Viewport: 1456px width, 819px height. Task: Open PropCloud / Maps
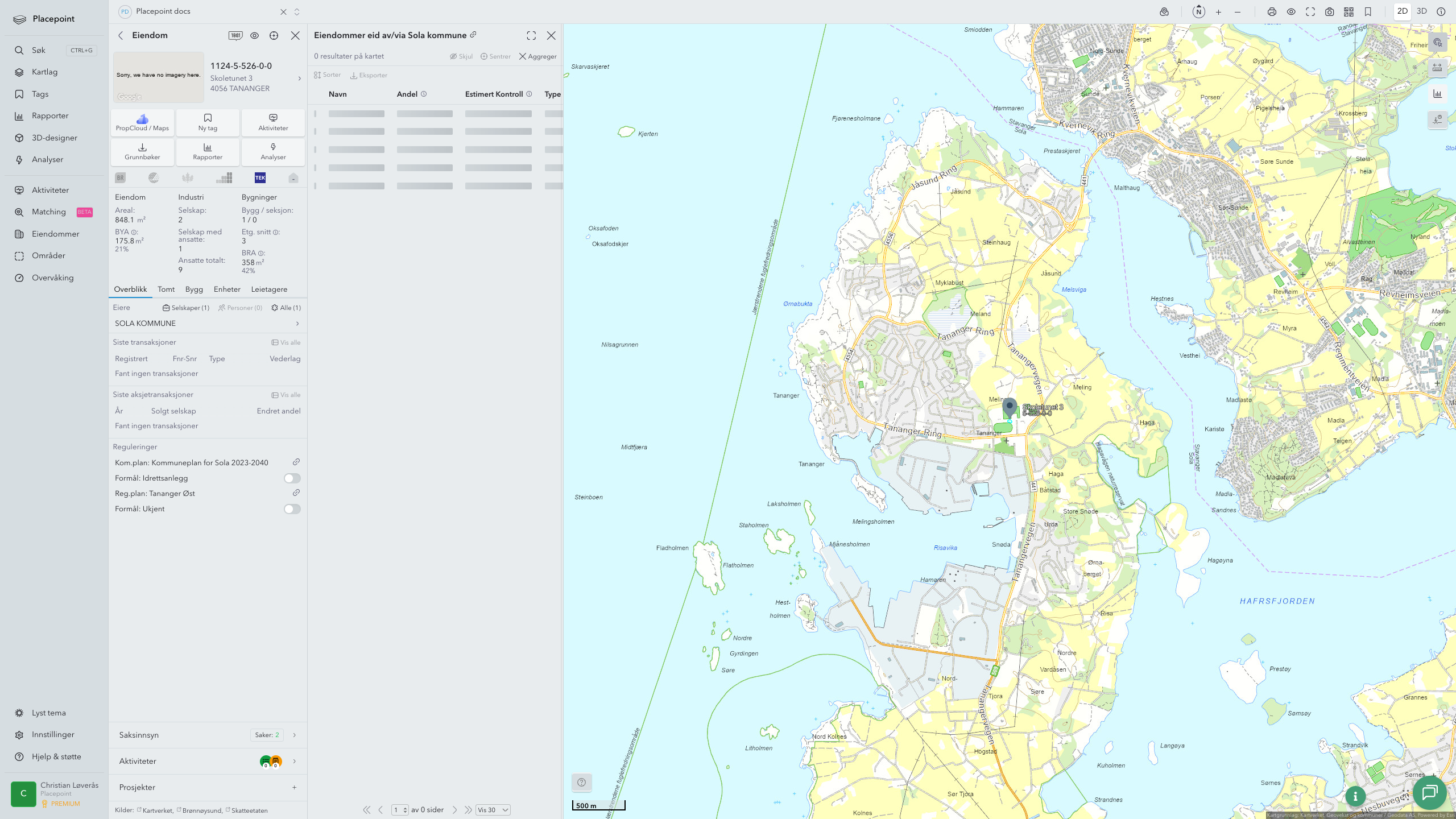142,123
